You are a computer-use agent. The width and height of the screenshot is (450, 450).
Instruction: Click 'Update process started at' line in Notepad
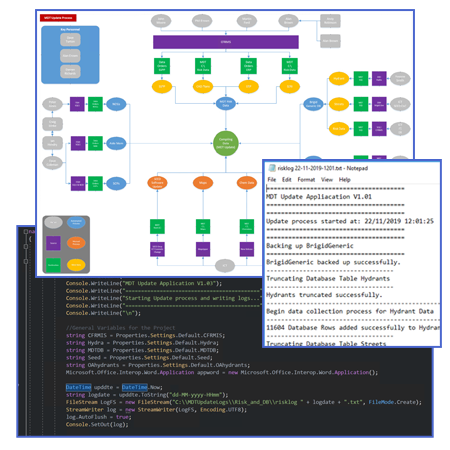tap(350, 221)
